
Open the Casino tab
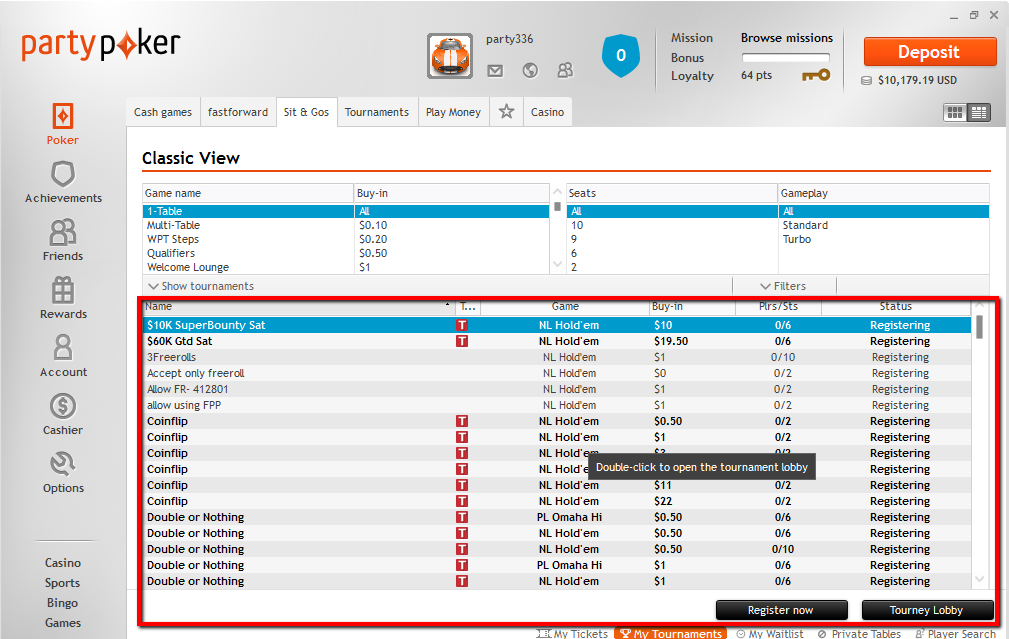[x=548, y=112]
